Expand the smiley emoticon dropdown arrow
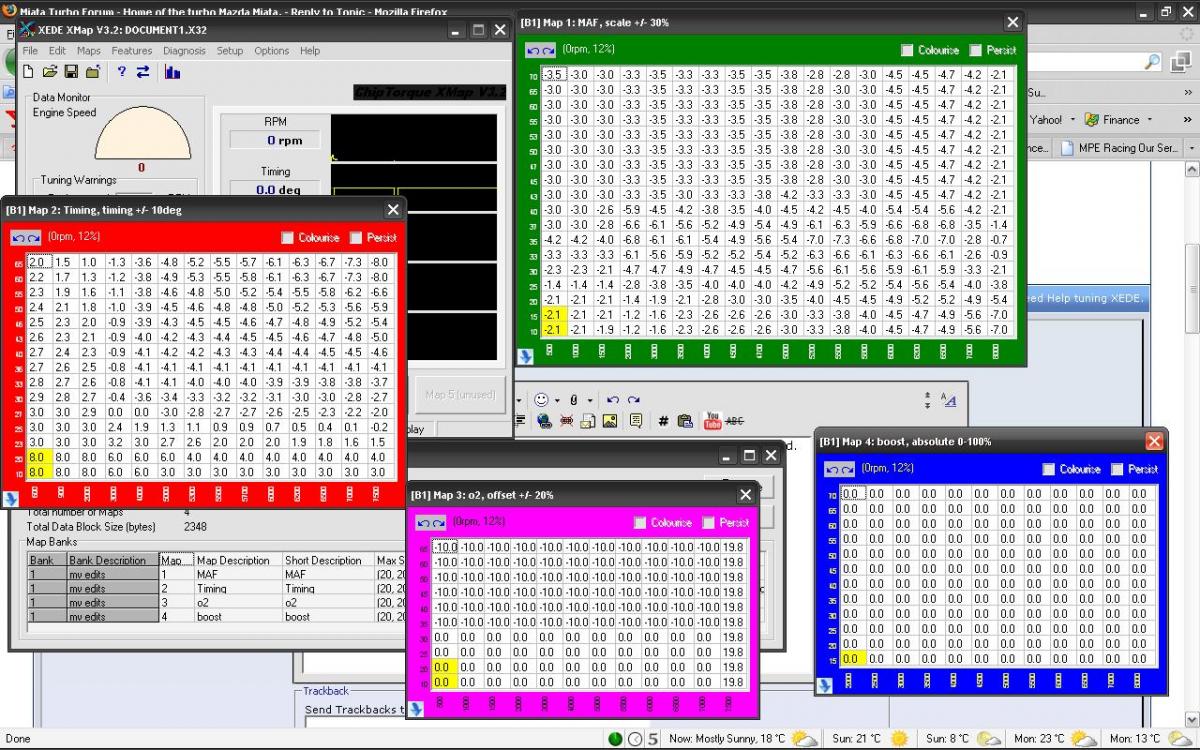 pos(557,400)
